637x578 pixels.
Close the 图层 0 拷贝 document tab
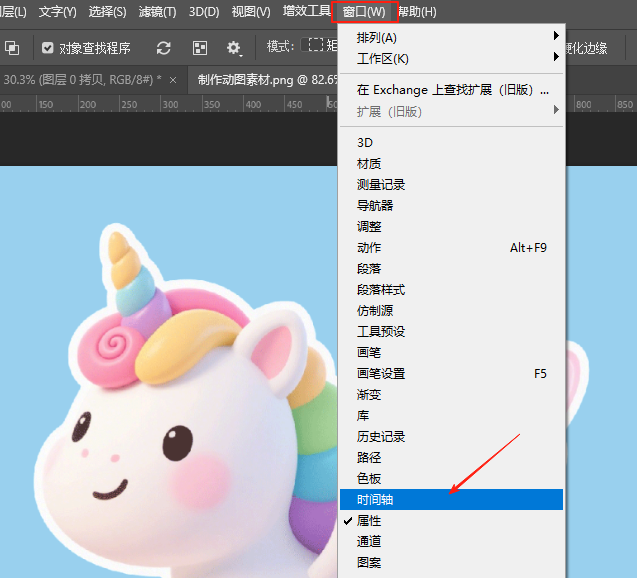pyautogui.click(x=173, y=80)
